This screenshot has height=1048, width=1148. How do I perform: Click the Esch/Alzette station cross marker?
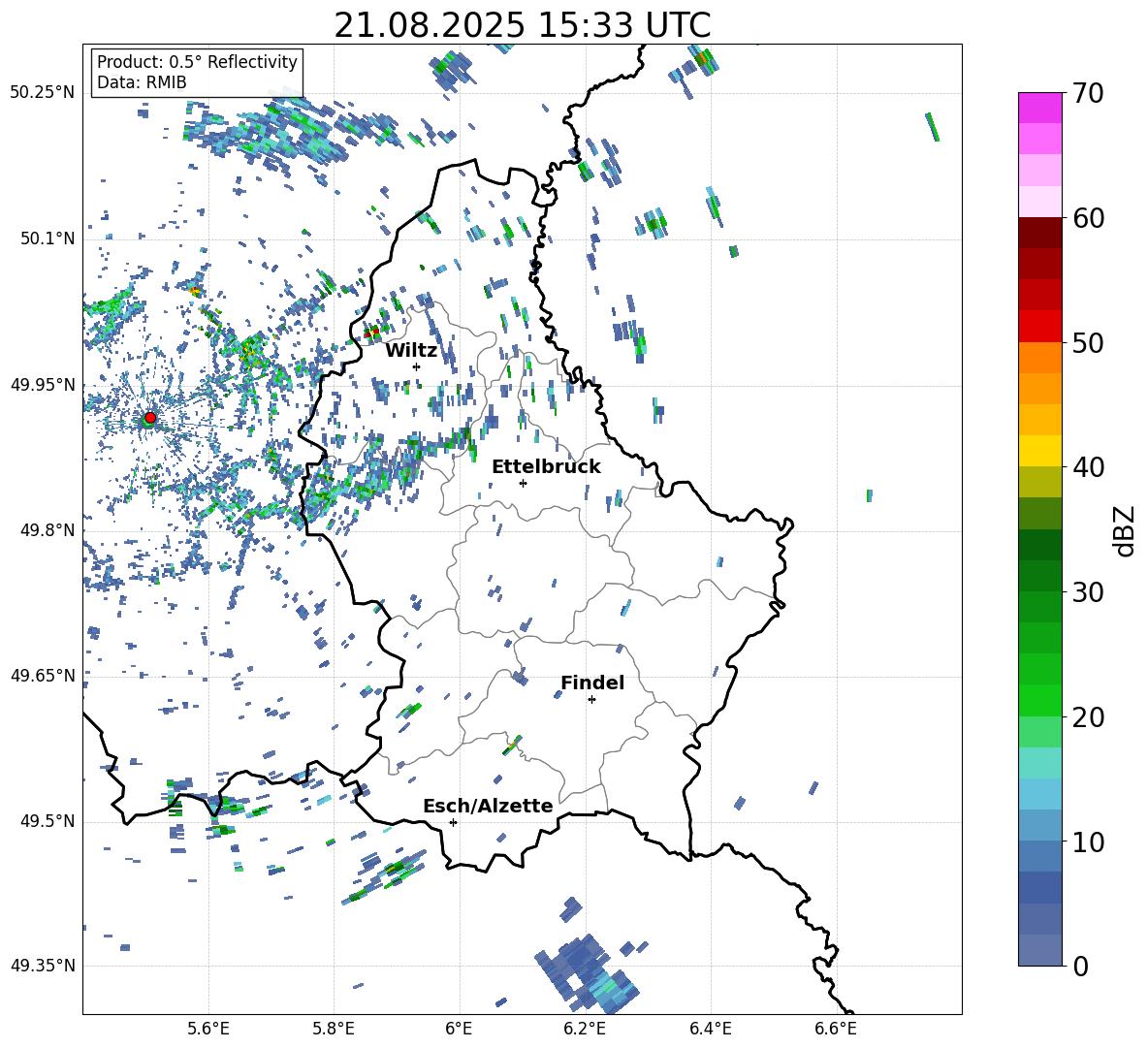pos(453,822)
